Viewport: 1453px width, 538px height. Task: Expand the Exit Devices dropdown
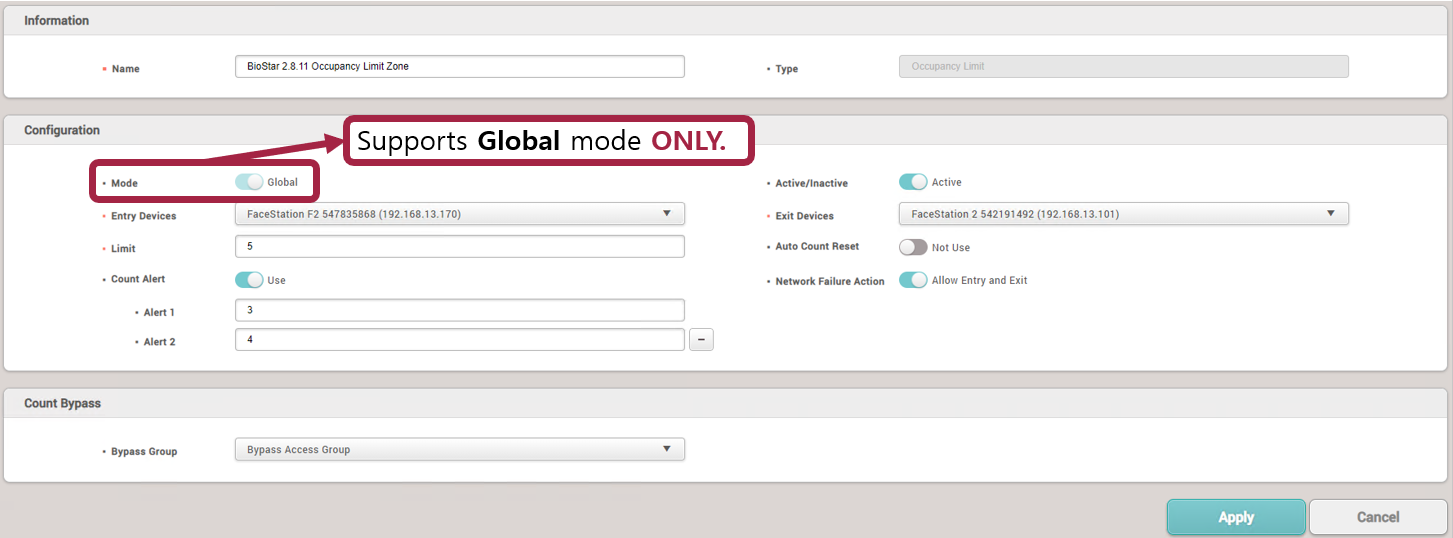(x=1123, y=213)
